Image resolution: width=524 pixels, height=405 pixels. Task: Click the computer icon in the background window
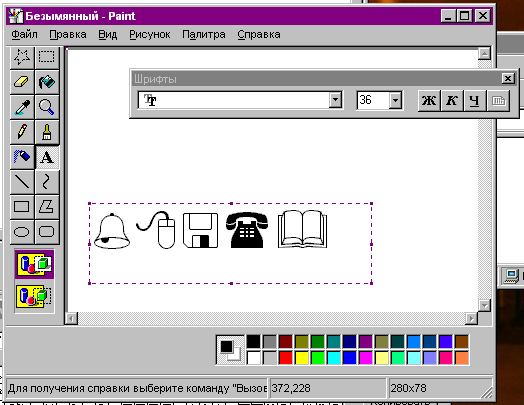tap(511, 276)
